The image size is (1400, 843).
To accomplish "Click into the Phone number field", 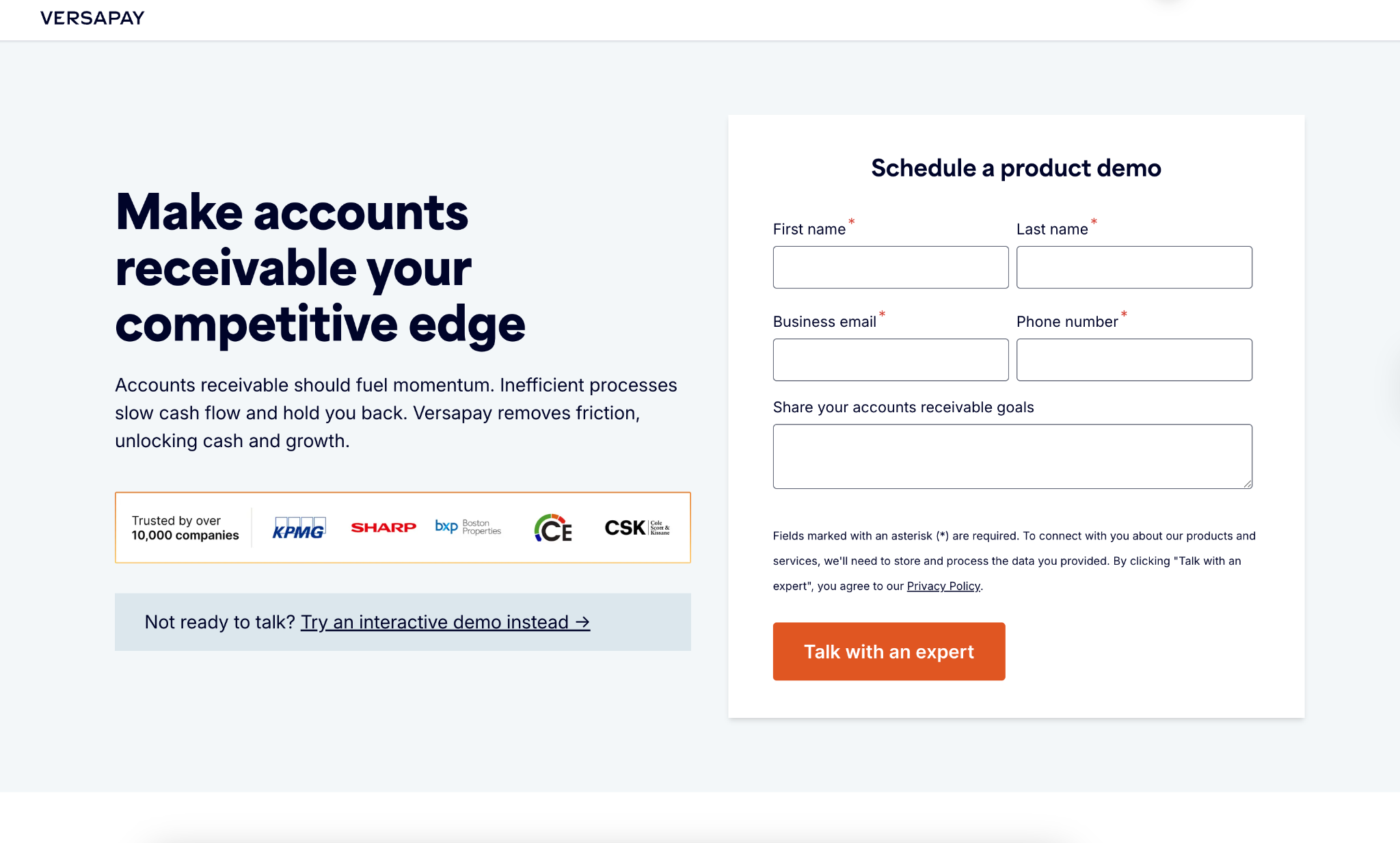I will click(1133, 360).
